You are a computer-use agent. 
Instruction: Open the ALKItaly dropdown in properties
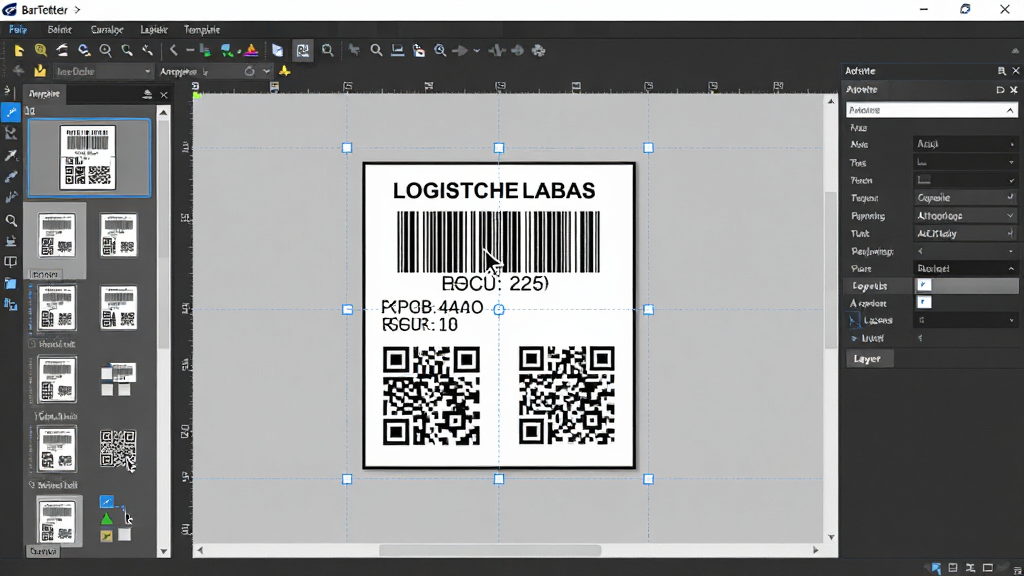click(x=965, y=233)
